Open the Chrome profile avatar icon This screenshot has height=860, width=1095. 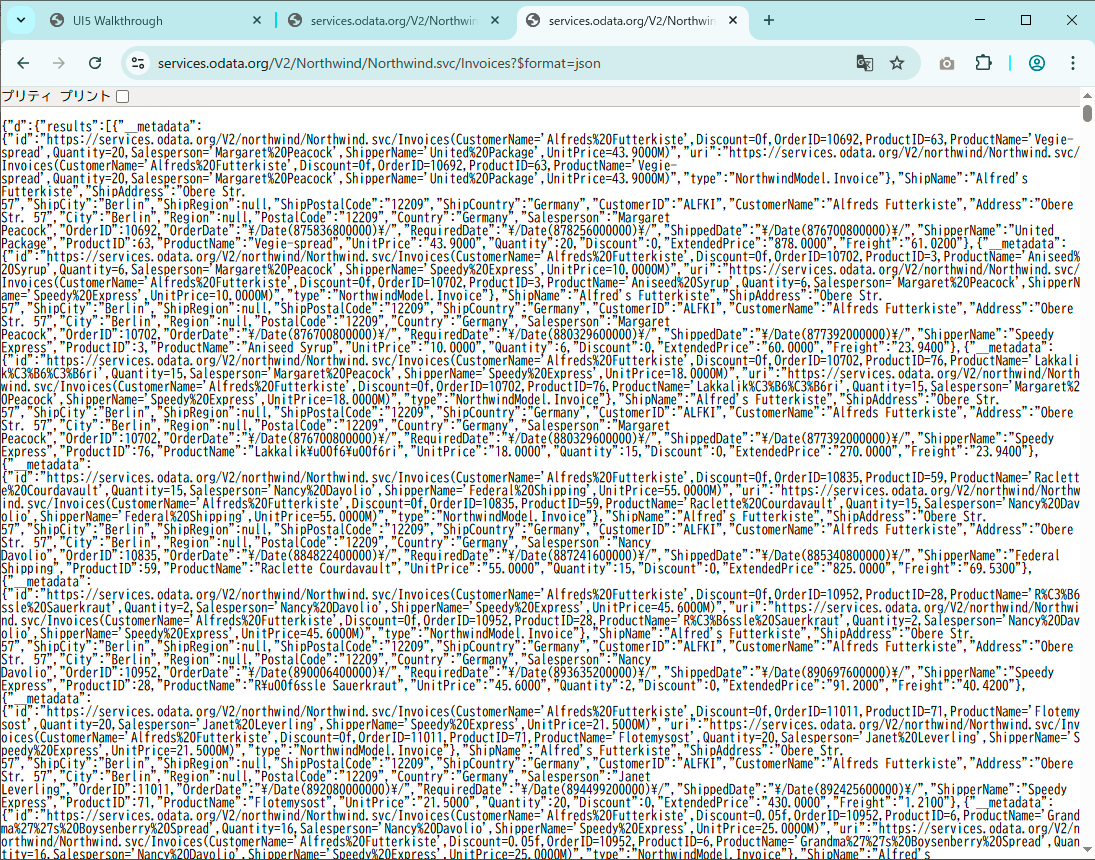pos(1037,62)
